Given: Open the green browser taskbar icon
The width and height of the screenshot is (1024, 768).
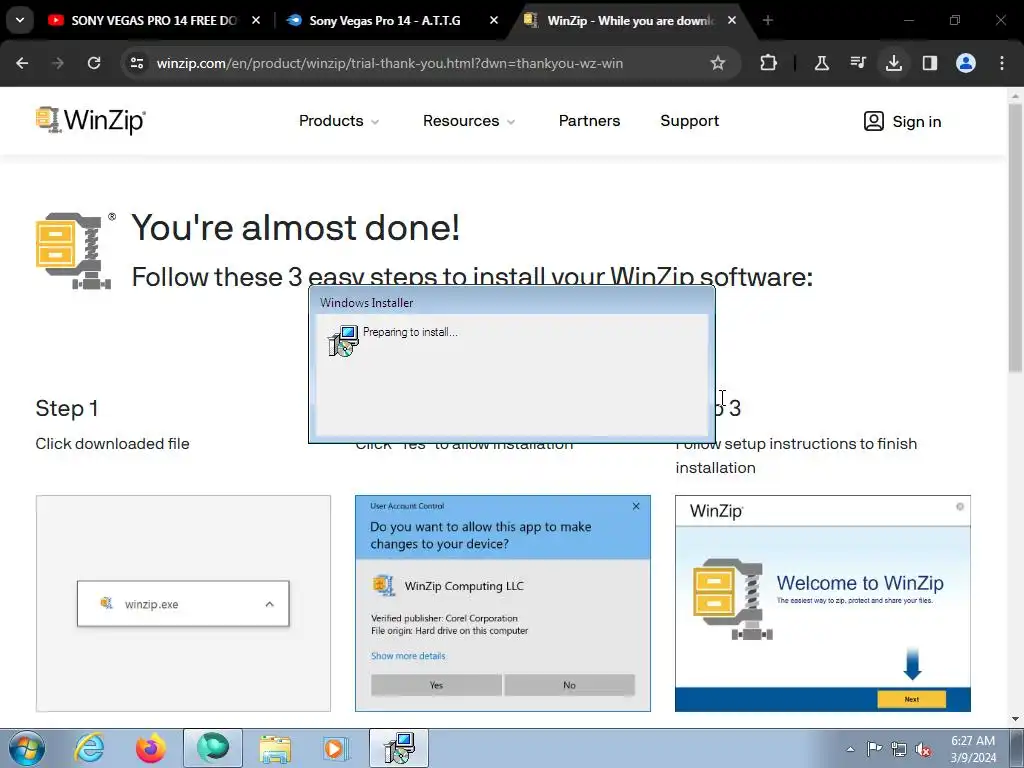Looking at the screenshot, I should (x=213, y=748).
